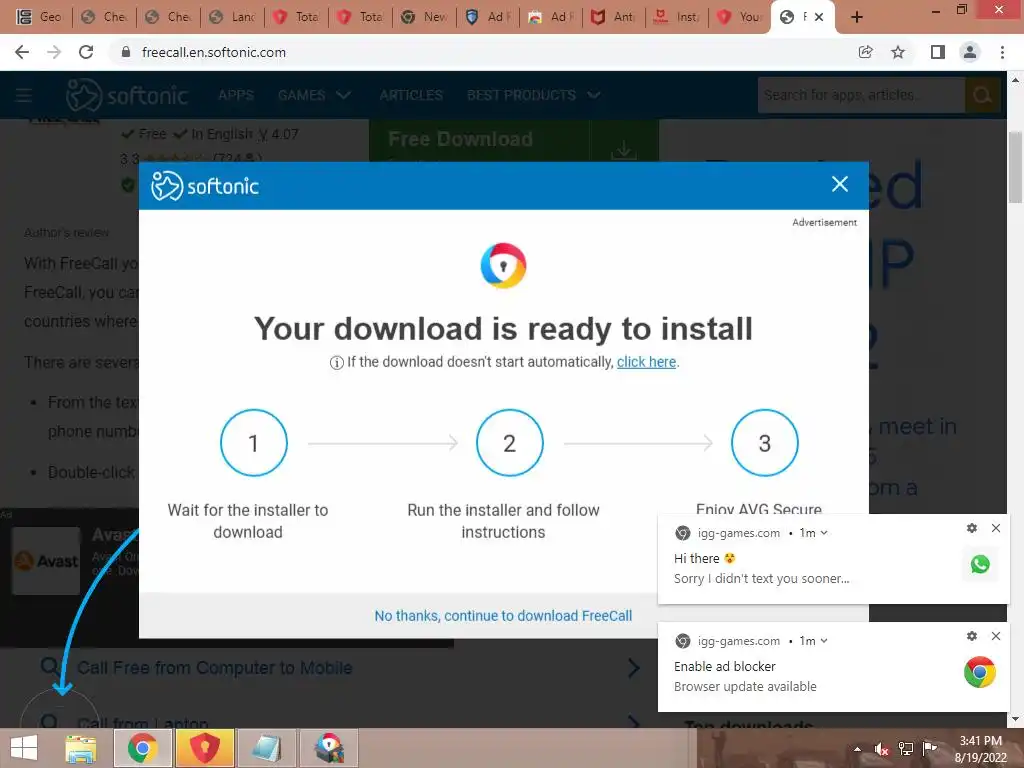Screen dimensions: 1024x768
Task: Switch to the 'Geo' tab
Action: (39, 17)
